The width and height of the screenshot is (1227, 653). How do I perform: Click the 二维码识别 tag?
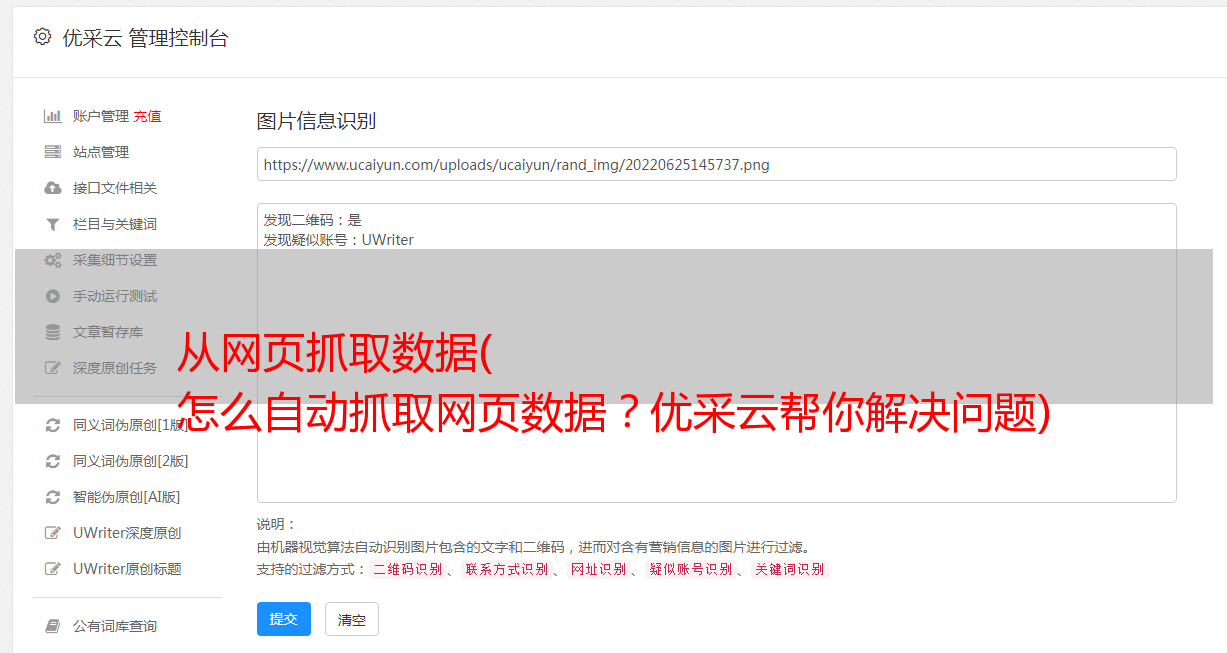coord(407,569)
